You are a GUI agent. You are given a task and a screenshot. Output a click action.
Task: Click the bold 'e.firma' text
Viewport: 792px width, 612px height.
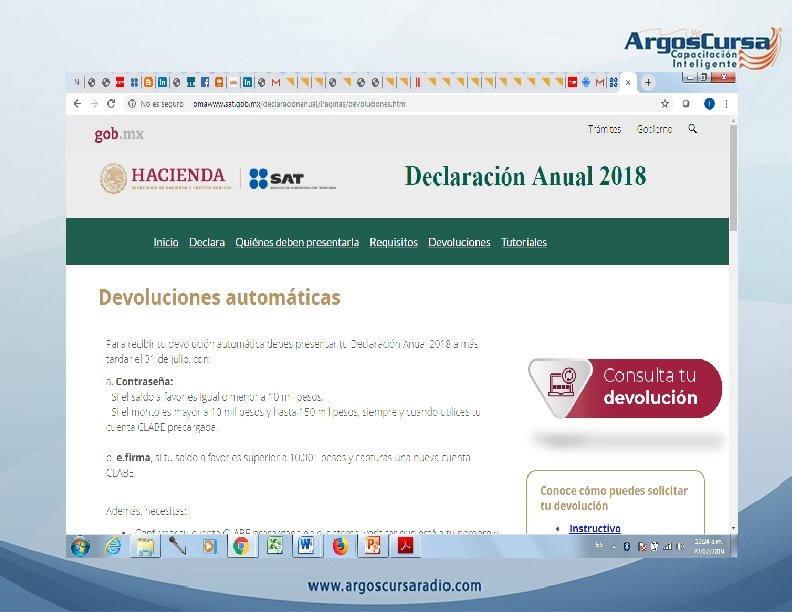[133, 457]
